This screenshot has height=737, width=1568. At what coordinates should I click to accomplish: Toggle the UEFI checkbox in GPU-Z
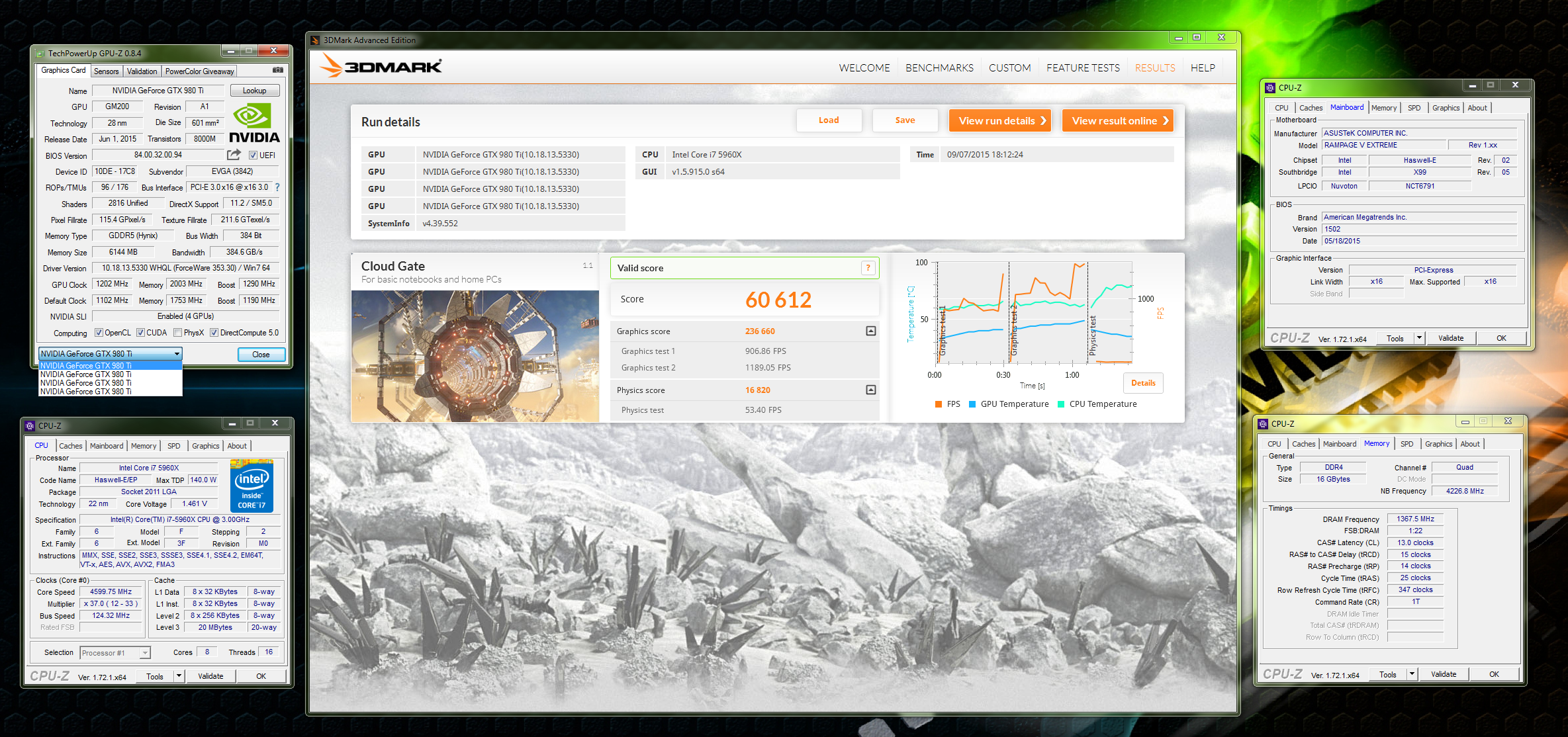point(253,155)
